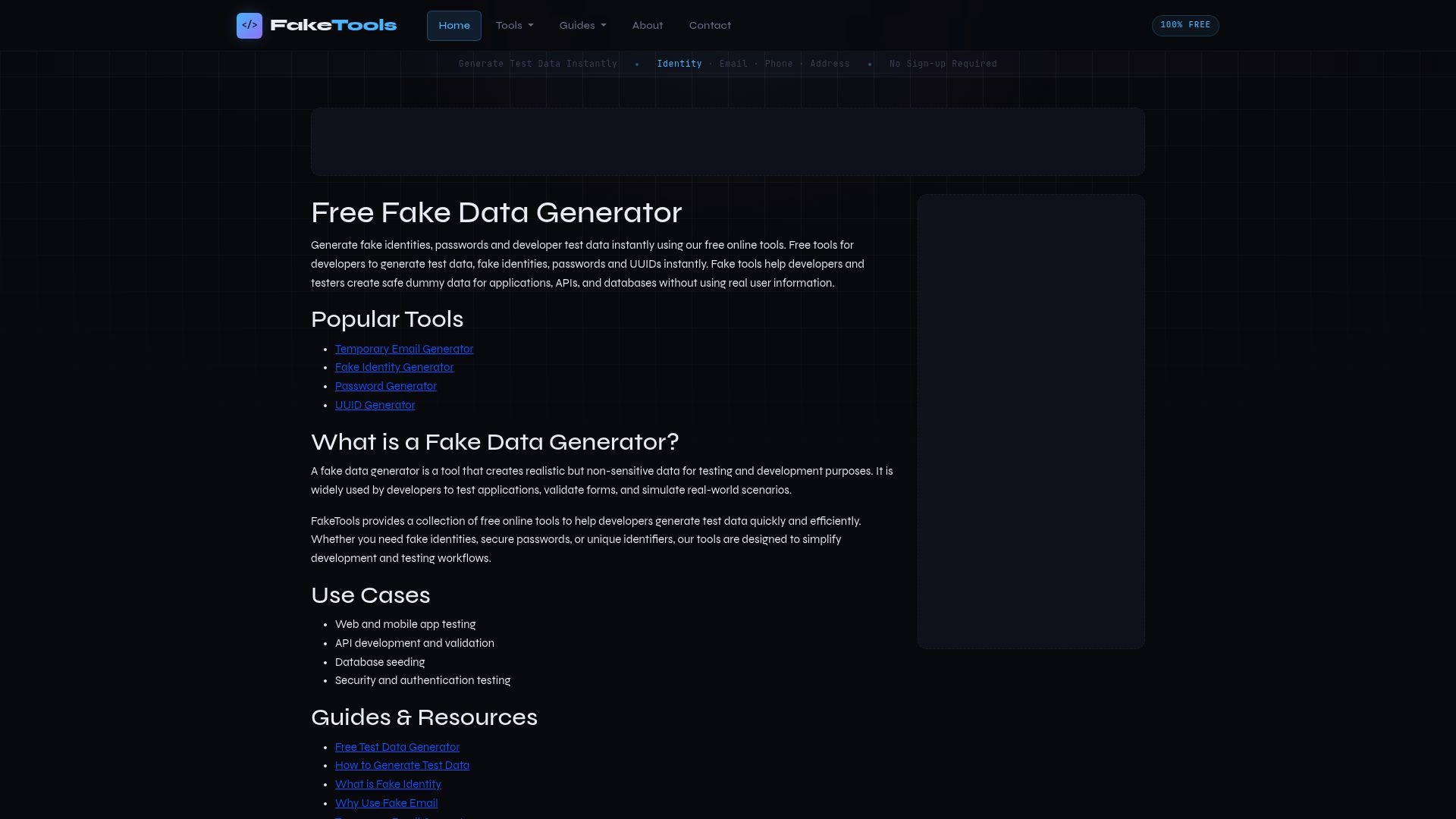
Task: Click 'API development and validation' list item
Action: (x=415, y=644)
